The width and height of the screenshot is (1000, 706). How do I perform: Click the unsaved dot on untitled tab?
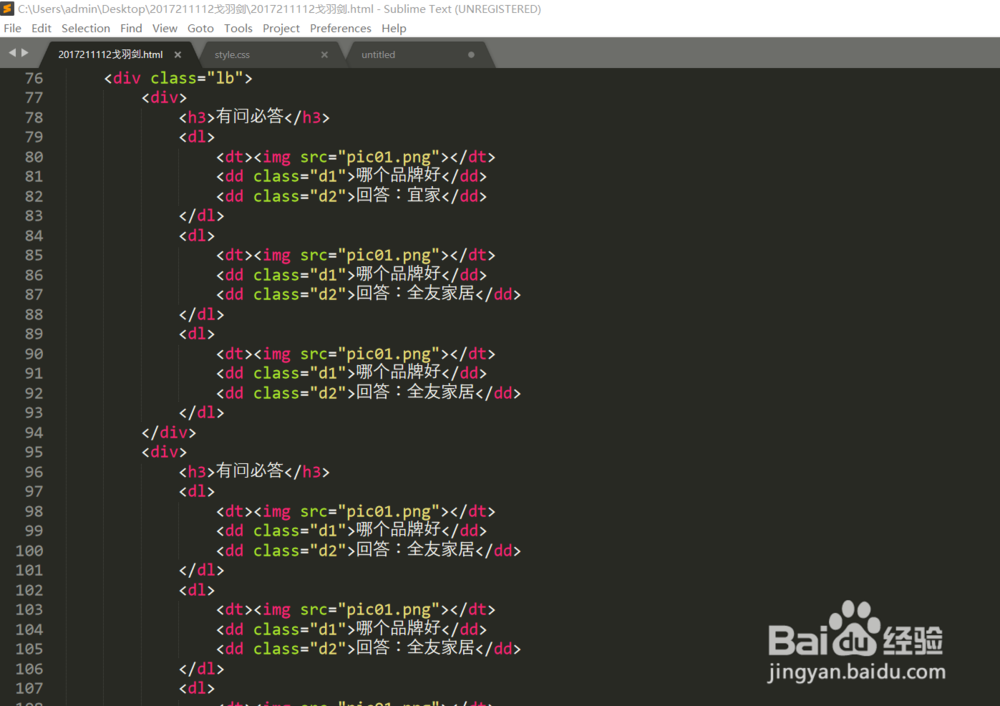click(x=471, y=55)
